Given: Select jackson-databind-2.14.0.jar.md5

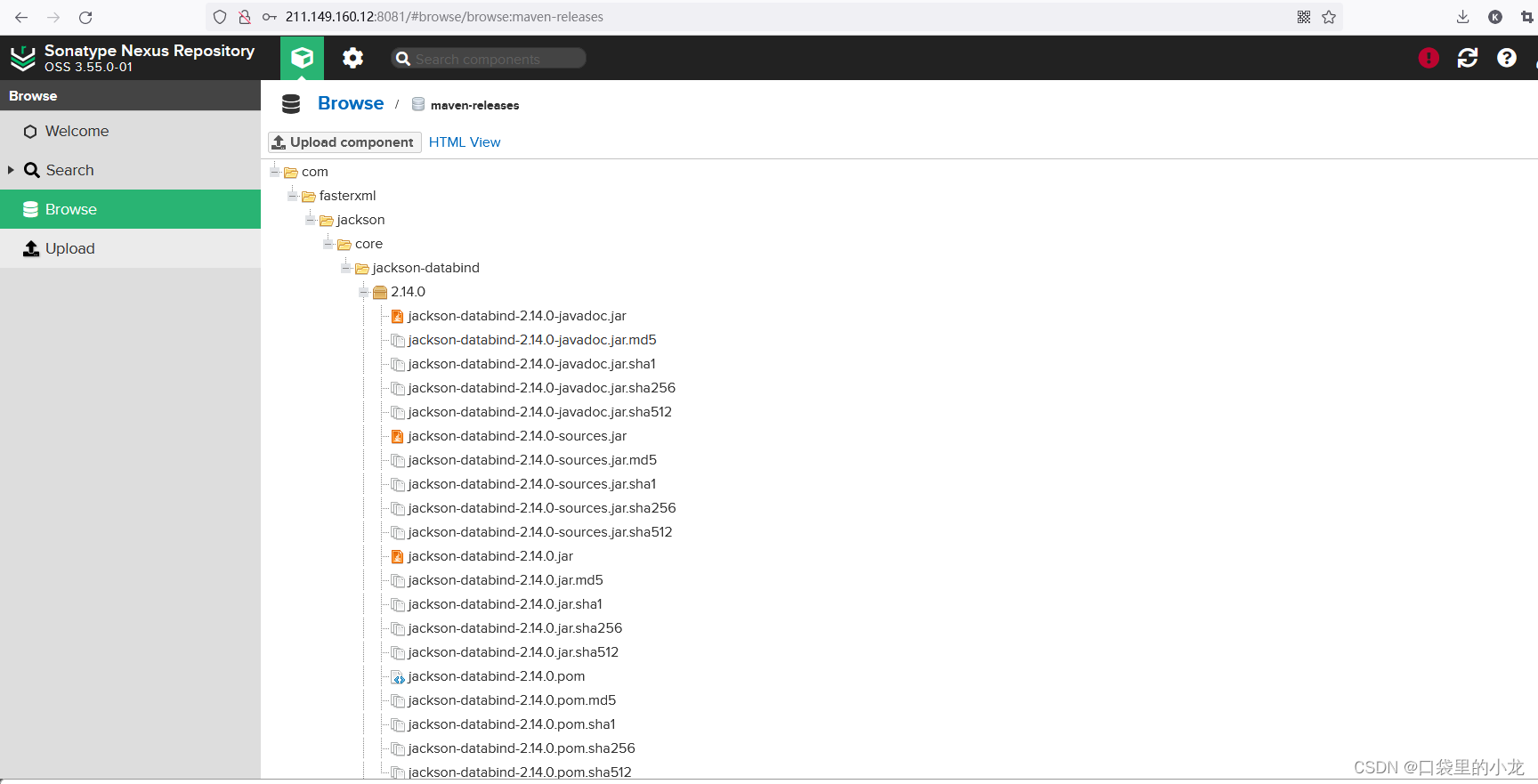Looking at the screenshot, I should (x=506, y=580).
